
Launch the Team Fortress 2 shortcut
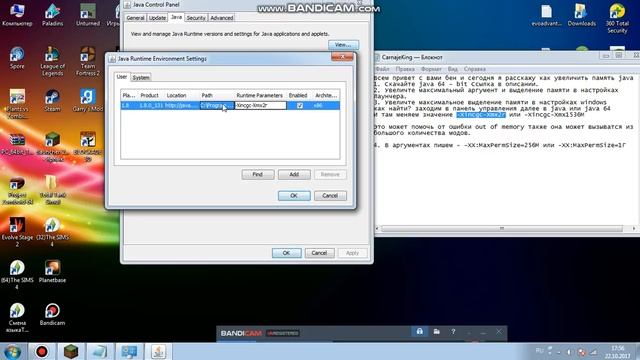click(x=88, y=61)
